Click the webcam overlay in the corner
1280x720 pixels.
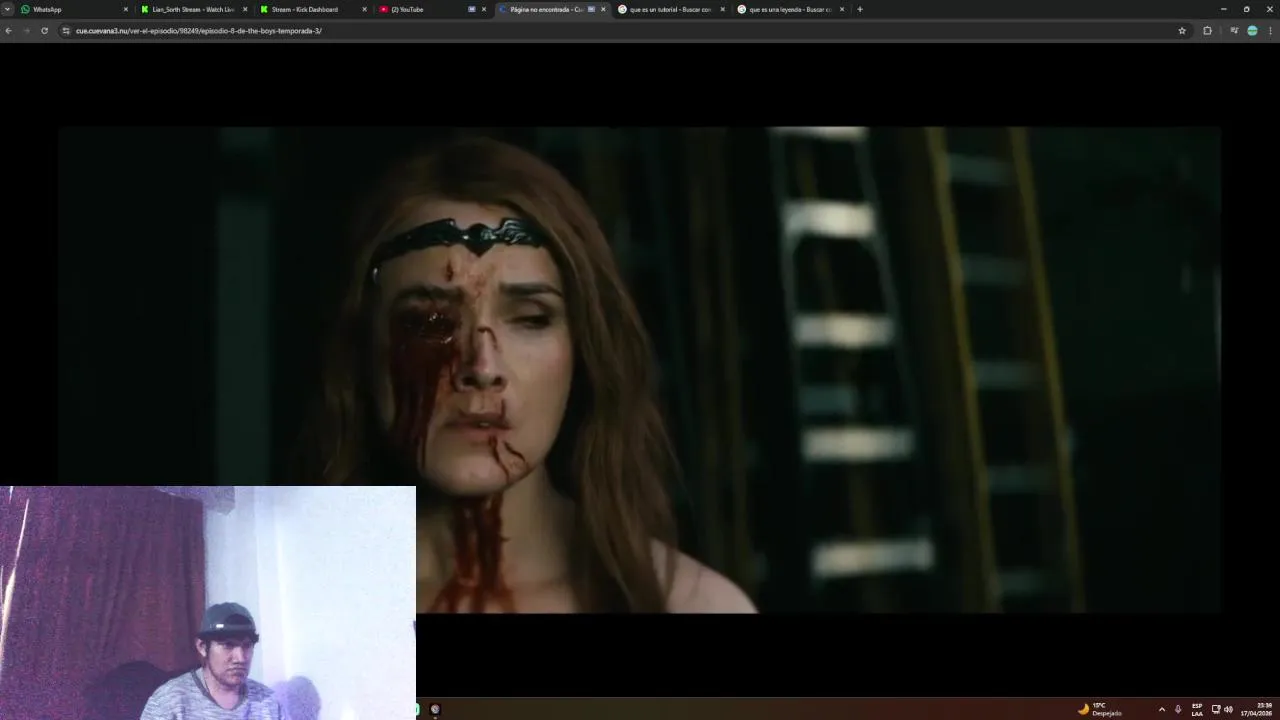(208, 603)
